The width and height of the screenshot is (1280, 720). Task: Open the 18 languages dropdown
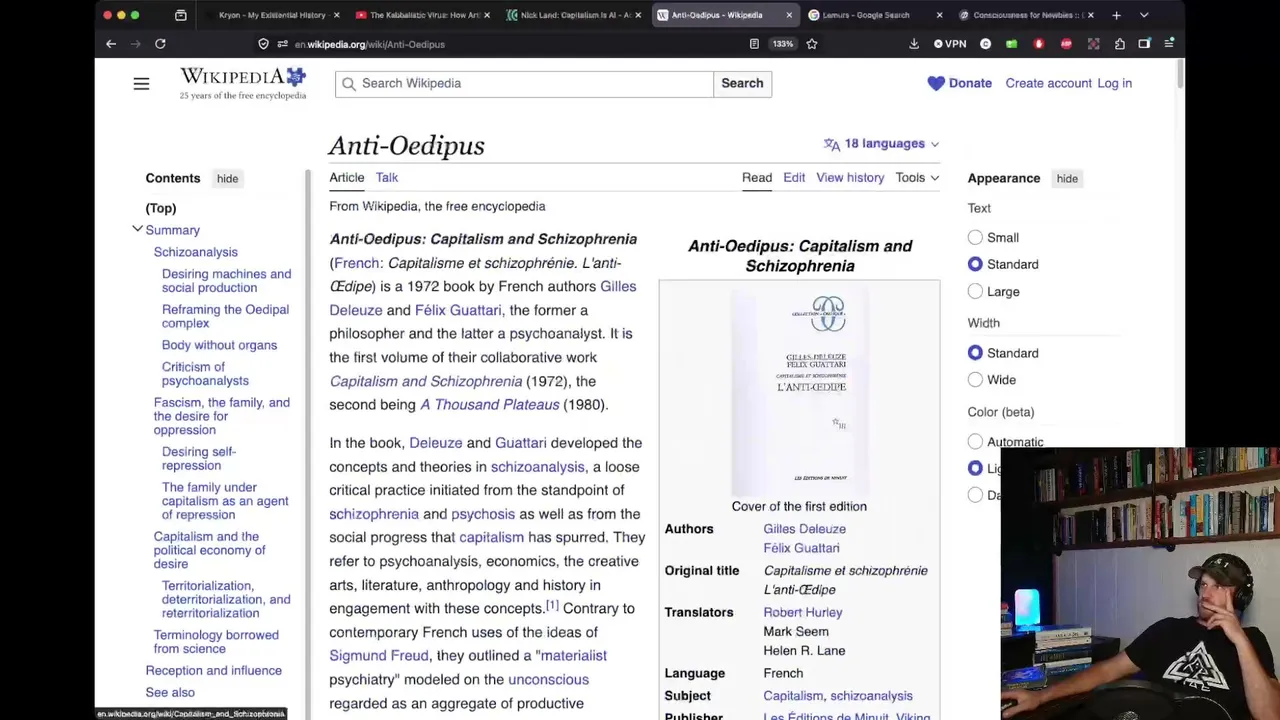(x=881, y=144)
